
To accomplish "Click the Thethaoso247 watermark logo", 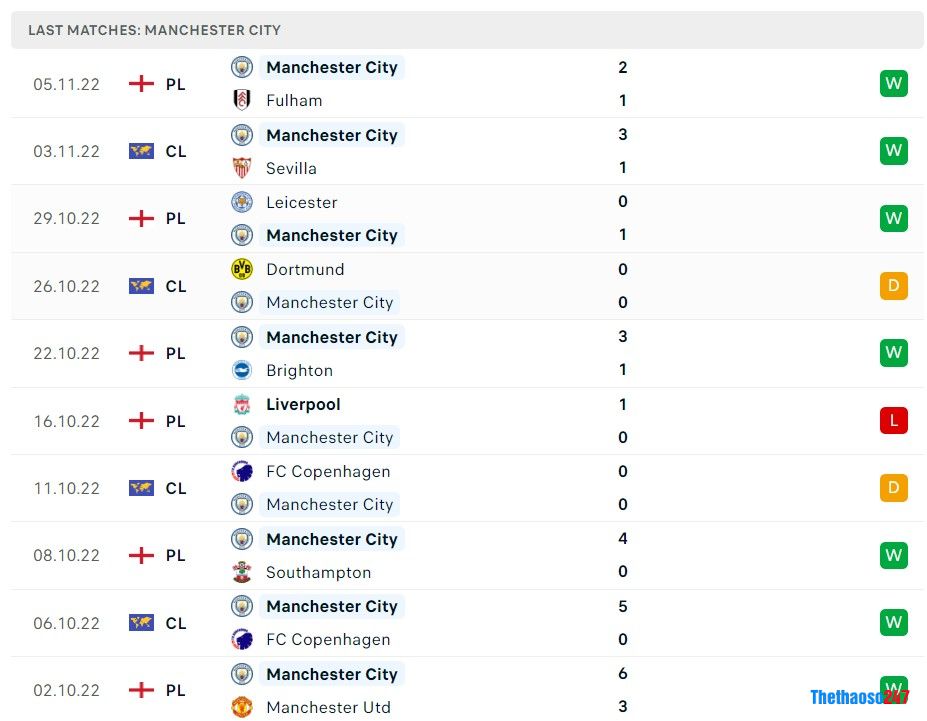I will [859, 697].
